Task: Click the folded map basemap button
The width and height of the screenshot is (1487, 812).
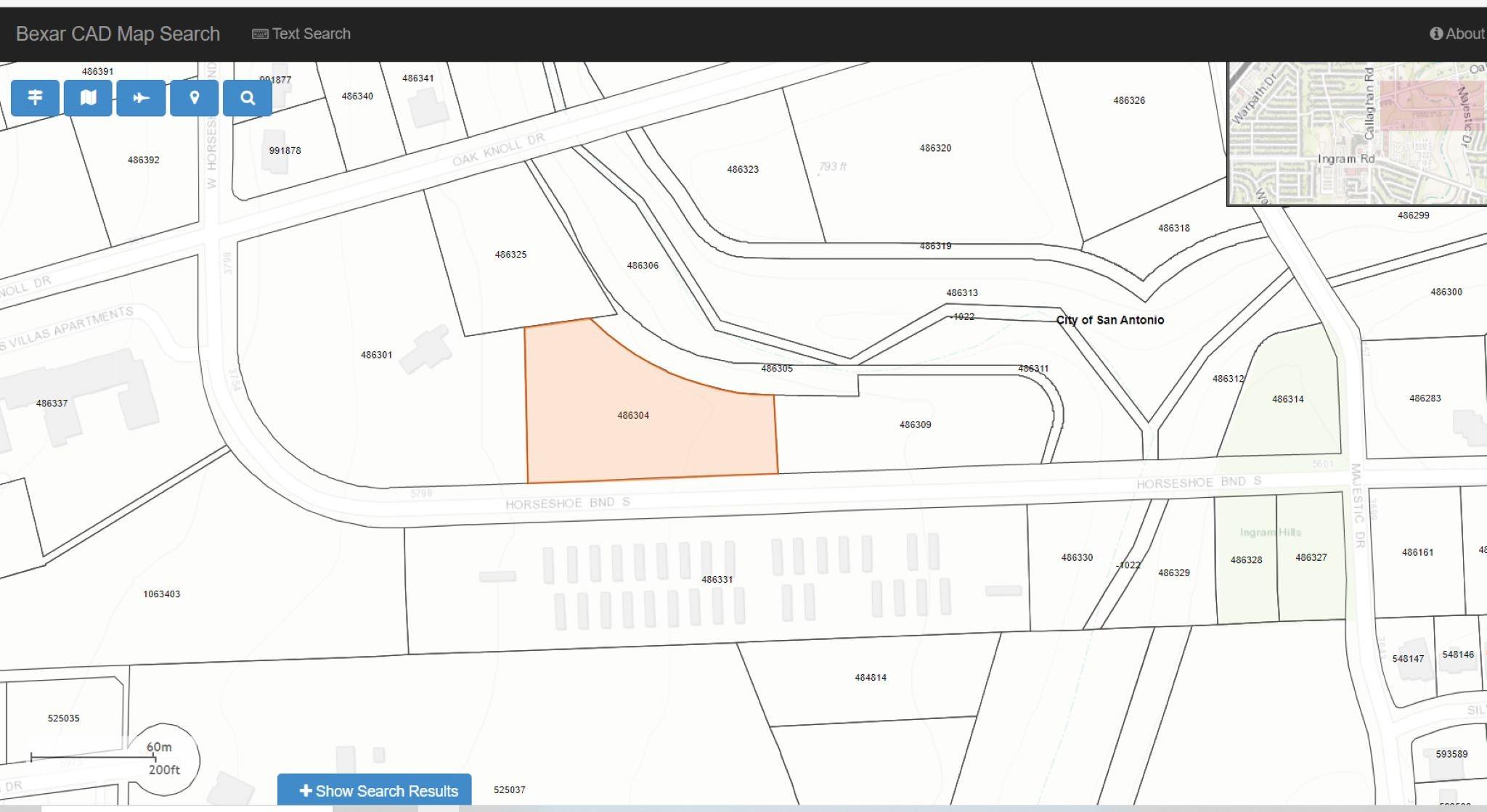Action: [x=88, y=98]
